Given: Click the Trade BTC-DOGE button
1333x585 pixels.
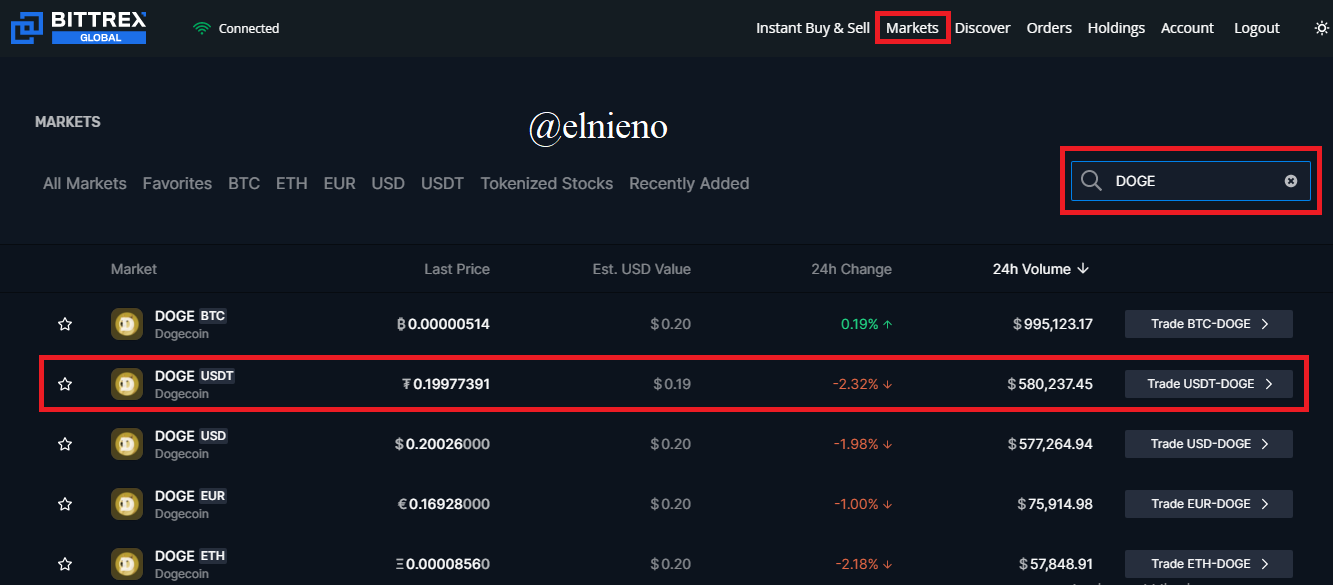Looking at the screenshot, I should pyautogui.click(x=1209, y=324).
